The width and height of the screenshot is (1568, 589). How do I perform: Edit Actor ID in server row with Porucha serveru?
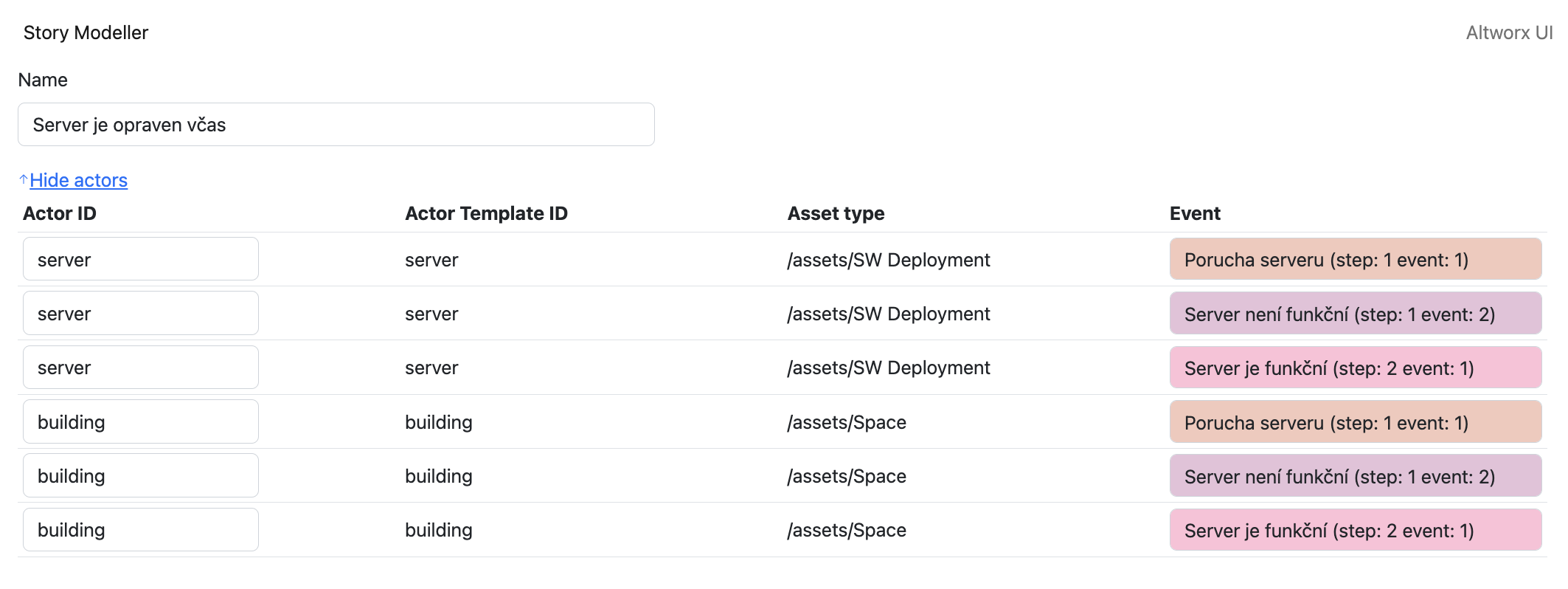point(140,259)
